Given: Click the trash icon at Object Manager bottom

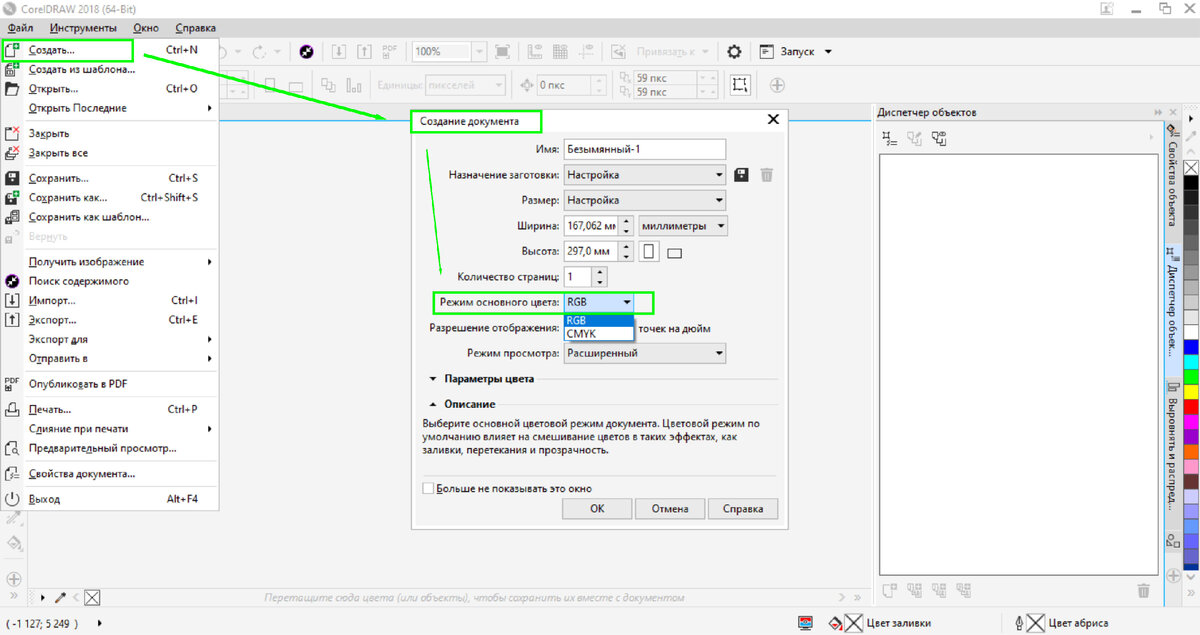Looking at the screenshot, I should tap(1144, 590).
